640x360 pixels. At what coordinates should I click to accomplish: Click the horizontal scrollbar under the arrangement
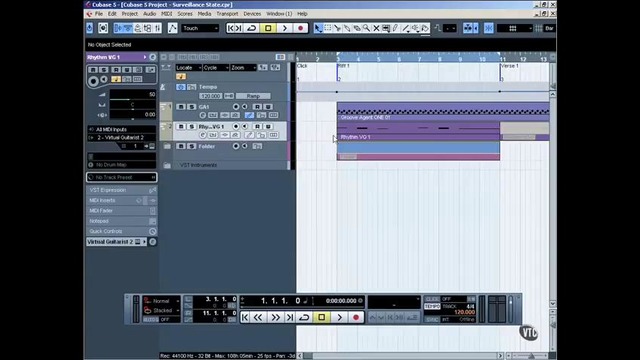[400, 356]
